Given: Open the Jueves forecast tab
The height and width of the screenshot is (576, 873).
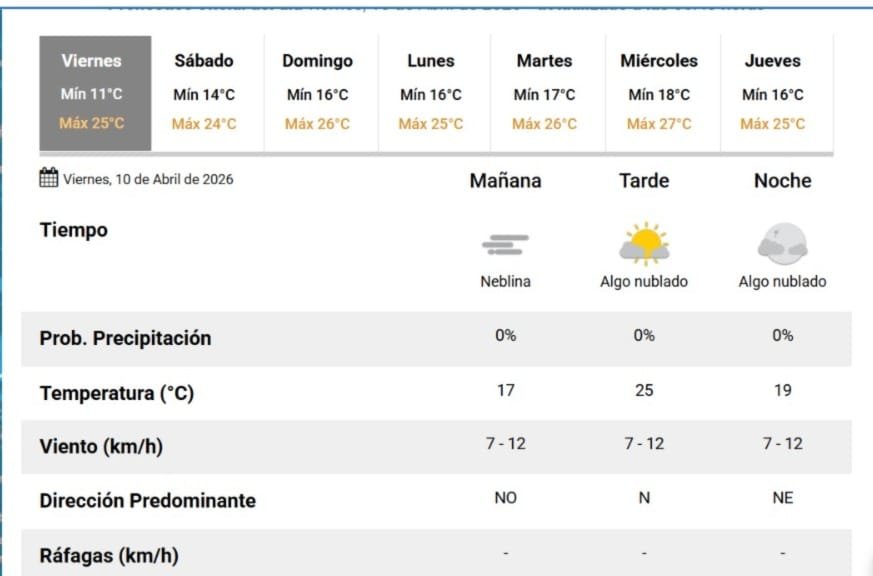Looking at the screenshot, I should coord(773,93).
